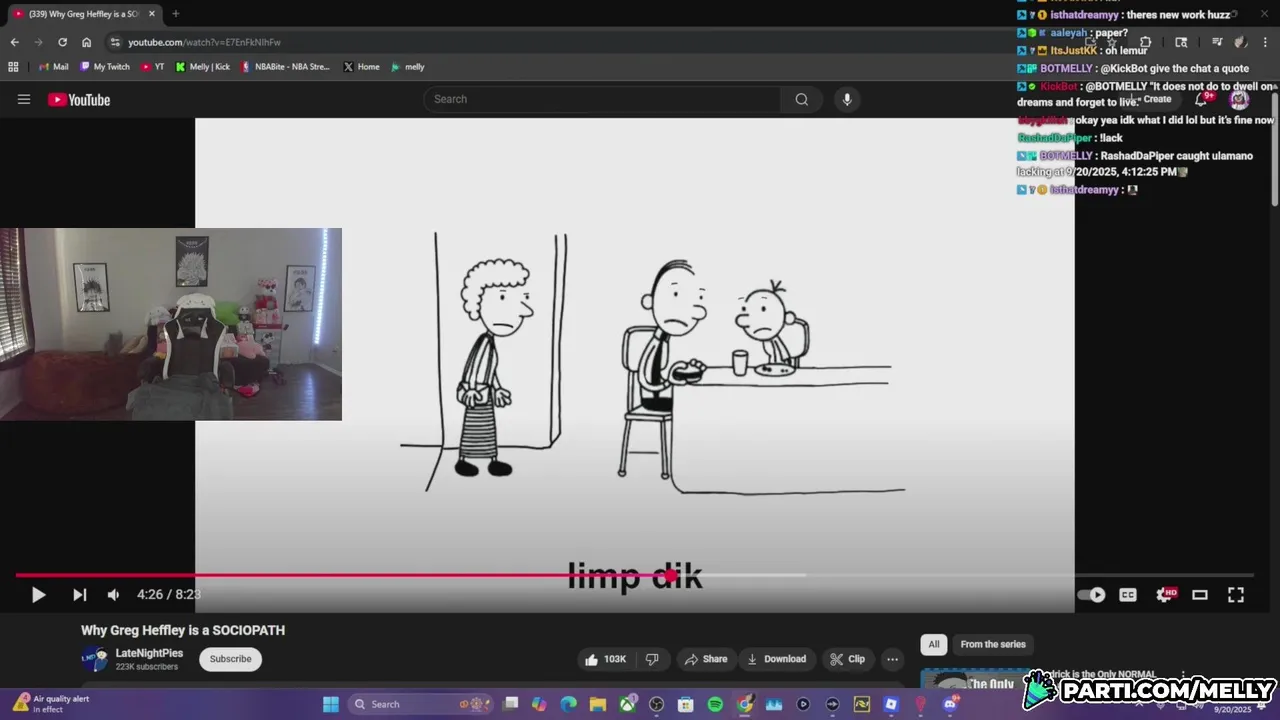
Task: Click the YouTube search magnifier button
Action: click(801, 99)
